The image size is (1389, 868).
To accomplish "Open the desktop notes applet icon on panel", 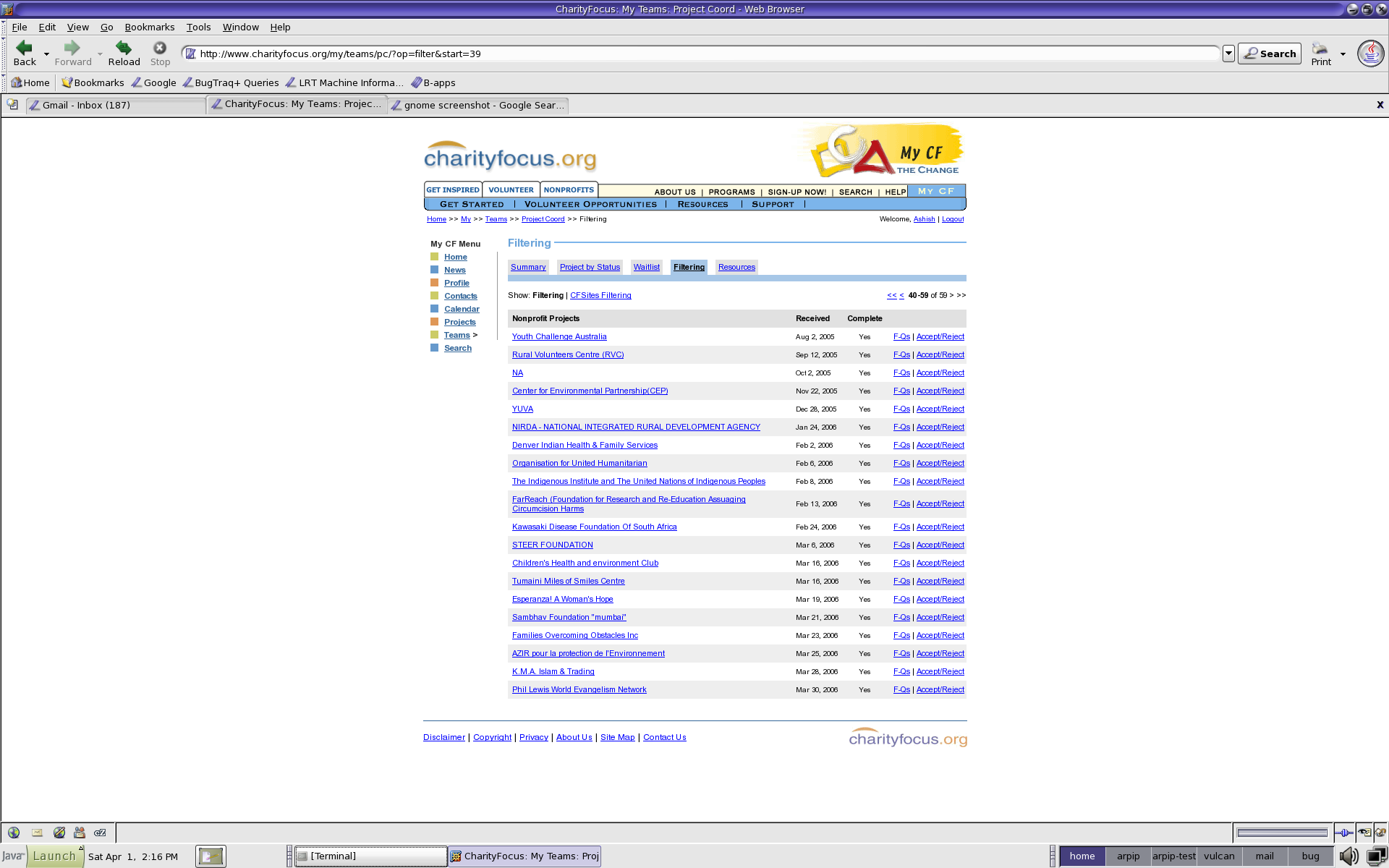I will [x=211, y=856].
